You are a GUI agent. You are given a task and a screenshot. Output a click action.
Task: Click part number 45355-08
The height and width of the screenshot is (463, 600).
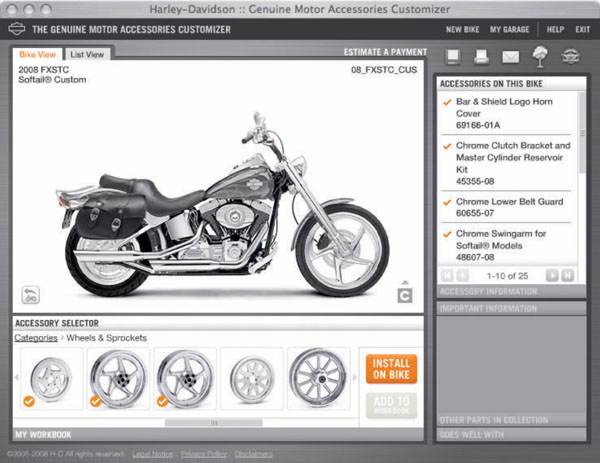pos(475,181)
